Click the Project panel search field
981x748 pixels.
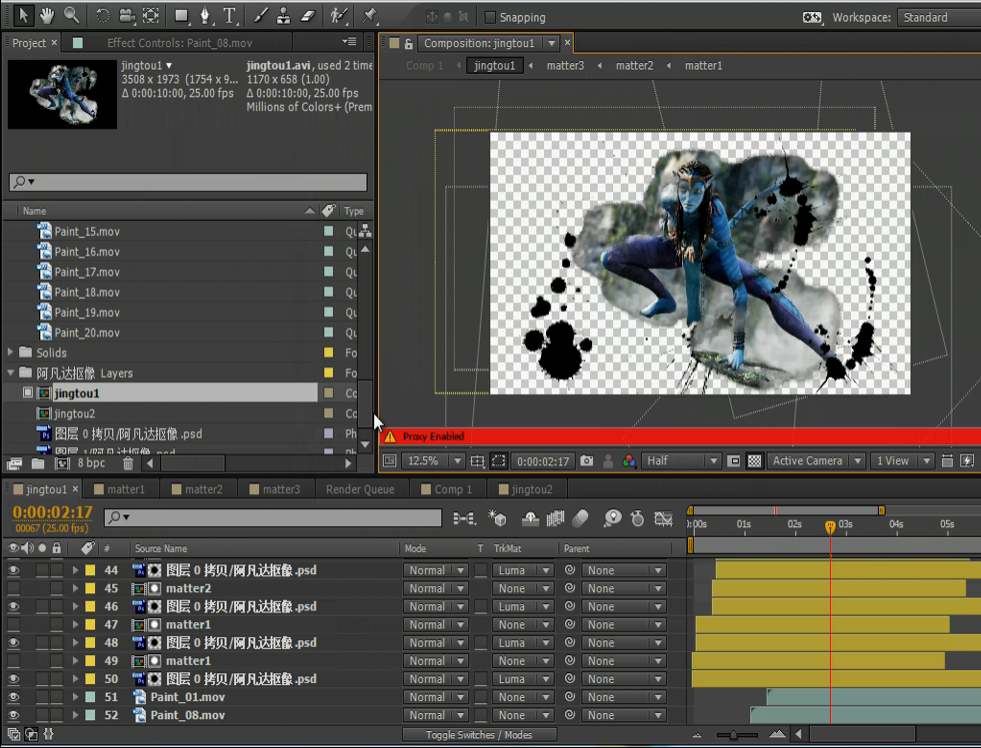tap(188, 182)
